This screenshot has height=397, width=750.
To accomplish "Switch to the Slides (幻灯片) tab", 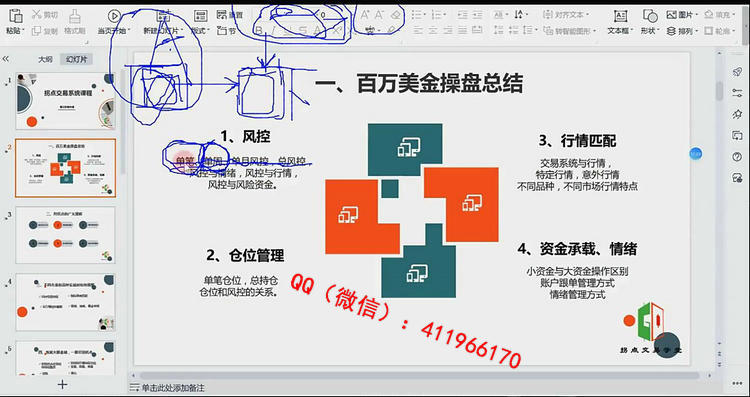I will (77, 59).
